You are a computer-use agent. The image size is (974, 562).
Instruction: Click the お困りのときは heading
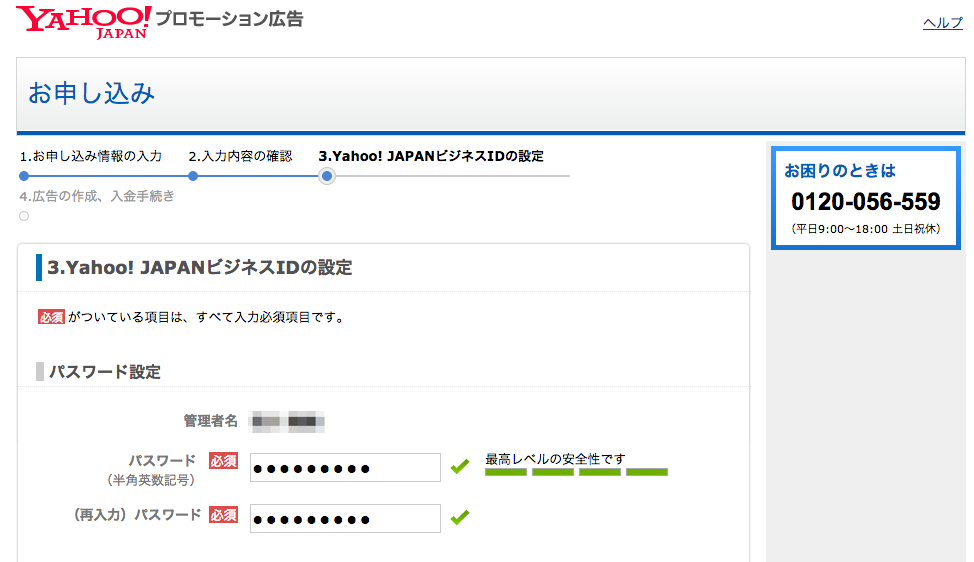(x=840, y=171)
